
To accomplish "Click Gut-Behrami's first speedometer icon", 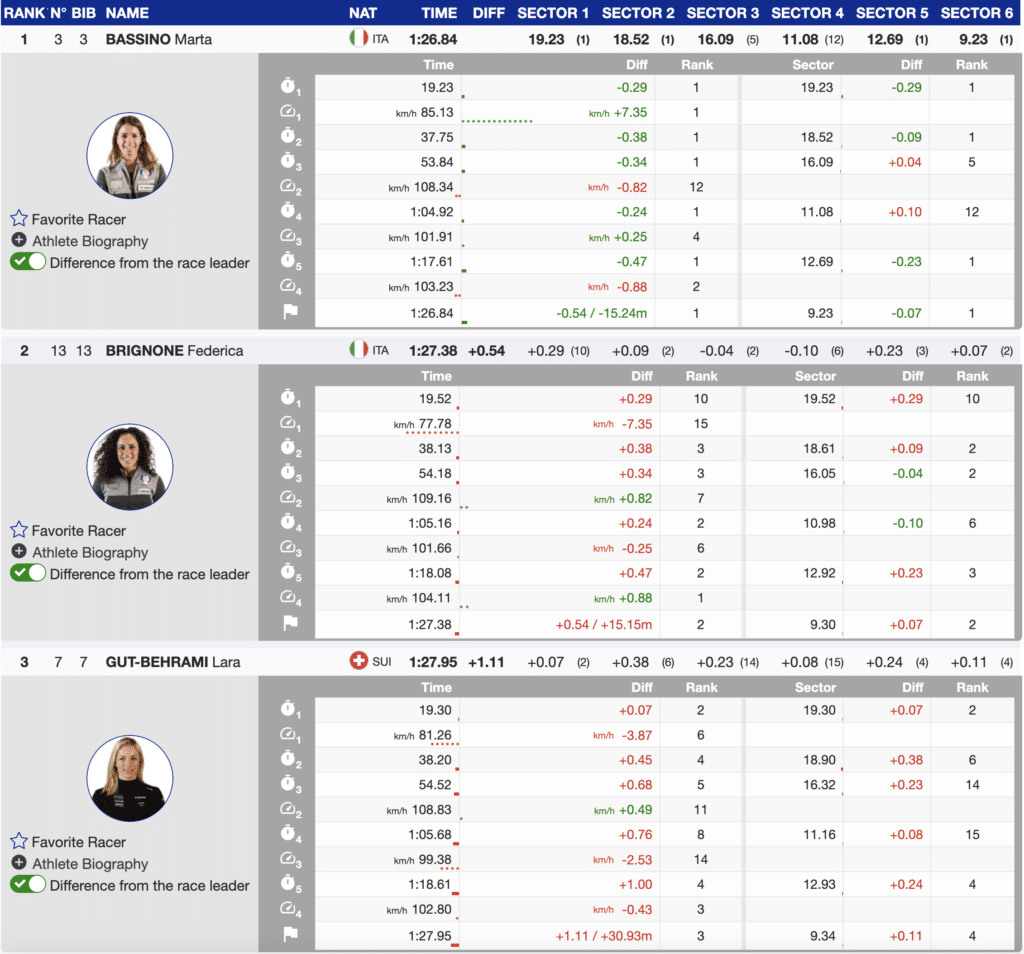I will point(290,735).
